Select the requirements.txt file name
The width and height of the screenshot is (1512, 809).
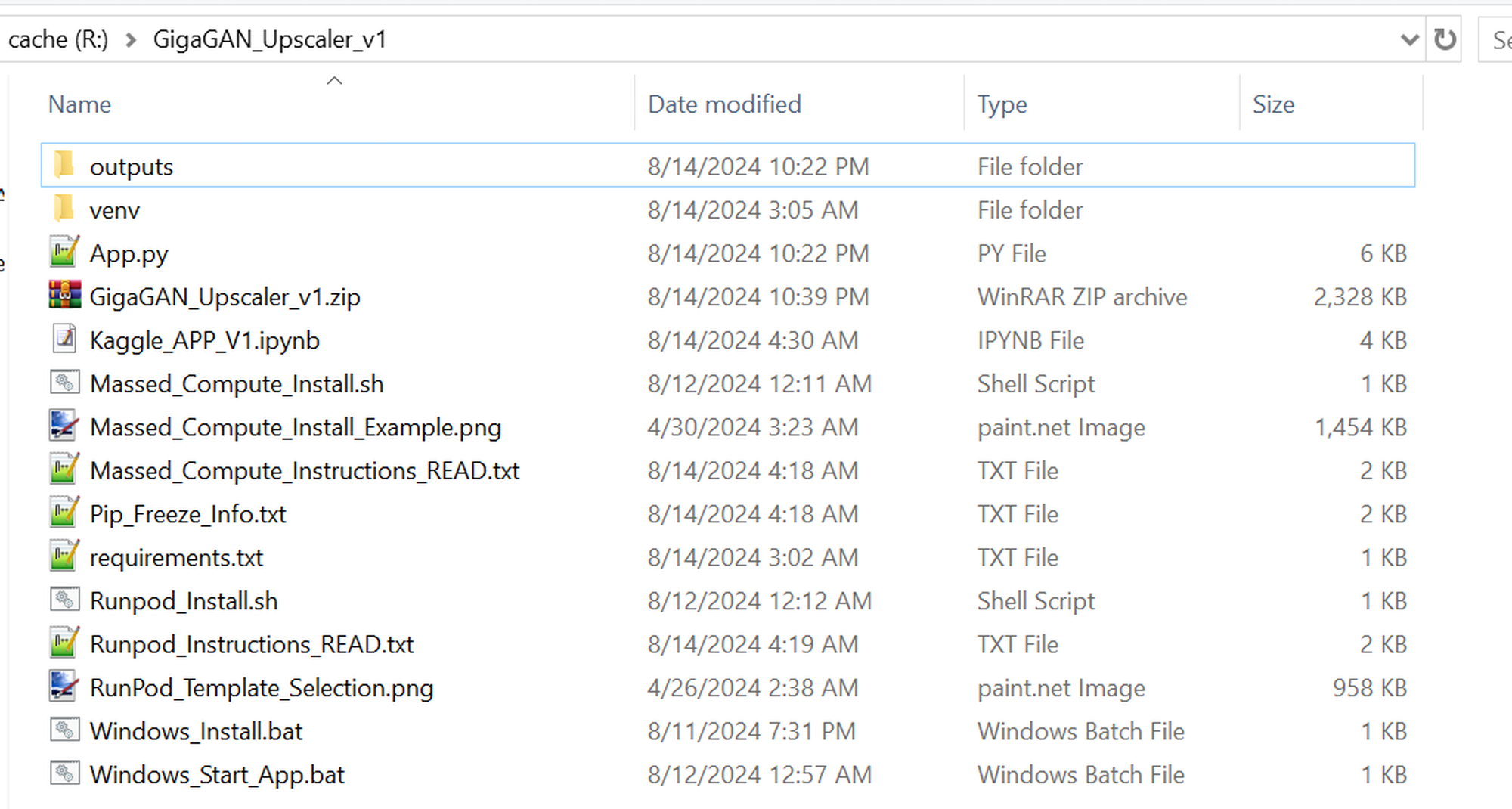pos(176,558)
